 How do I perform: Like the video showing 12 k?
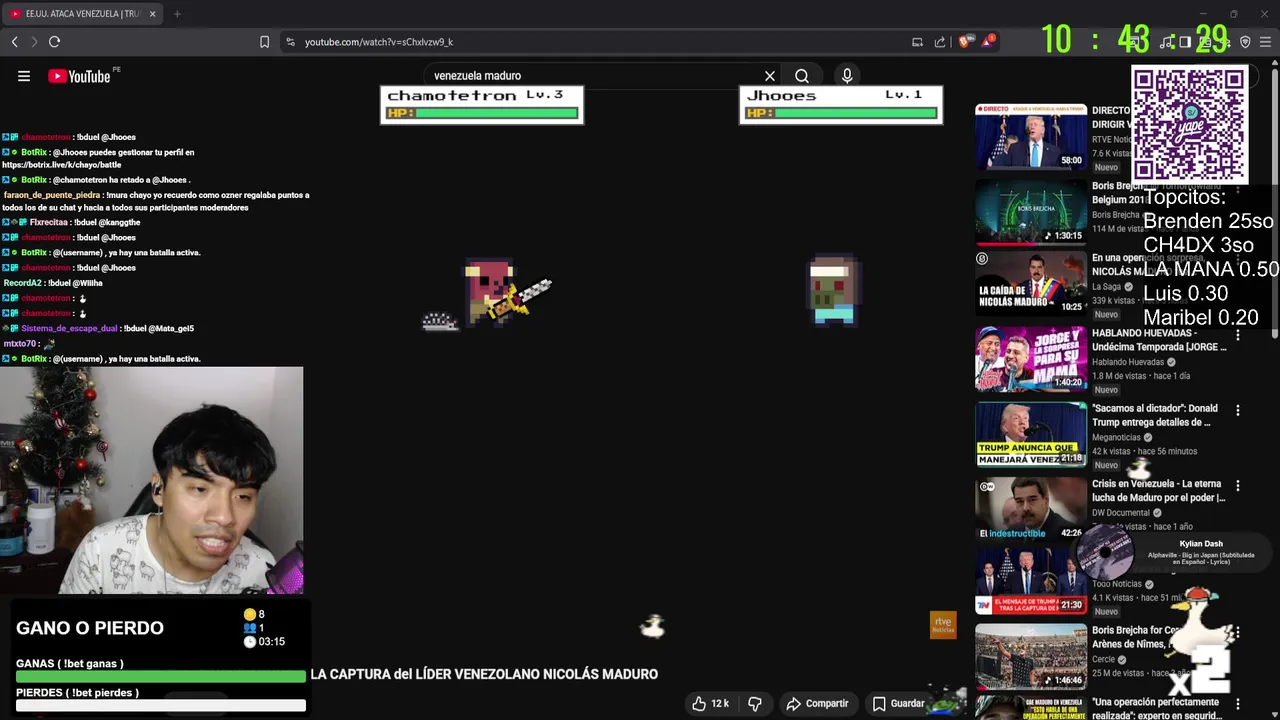[710, 704]
